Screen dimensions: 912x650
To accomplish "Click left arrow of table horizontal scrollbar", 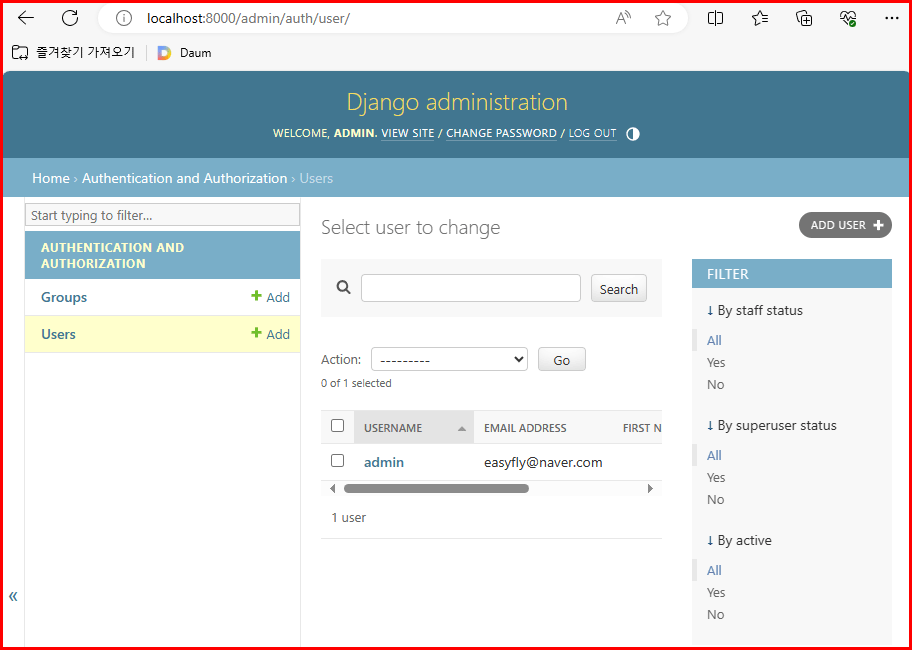I will [332, 489].
